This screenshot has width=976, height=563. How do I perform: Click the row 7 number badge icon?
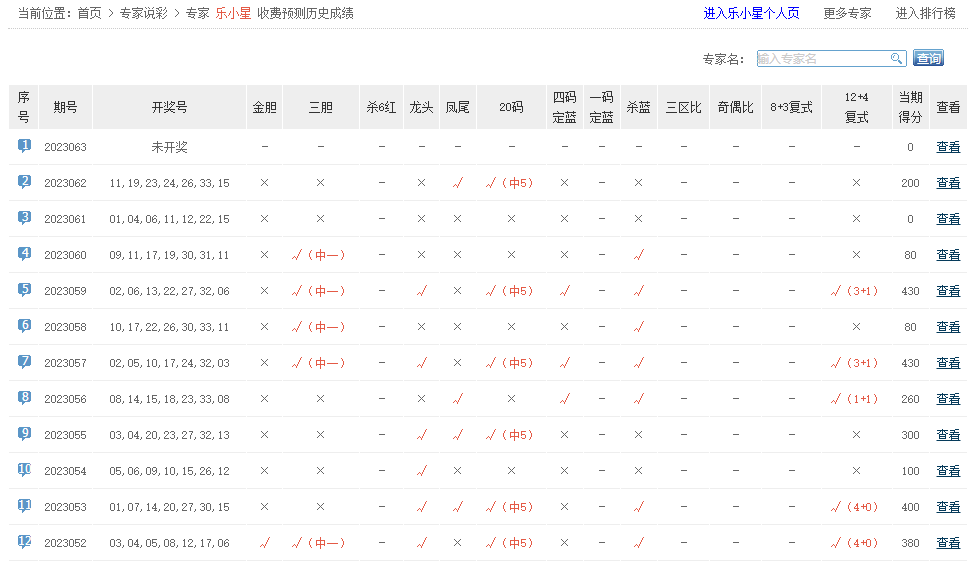[x=24, y=362]
